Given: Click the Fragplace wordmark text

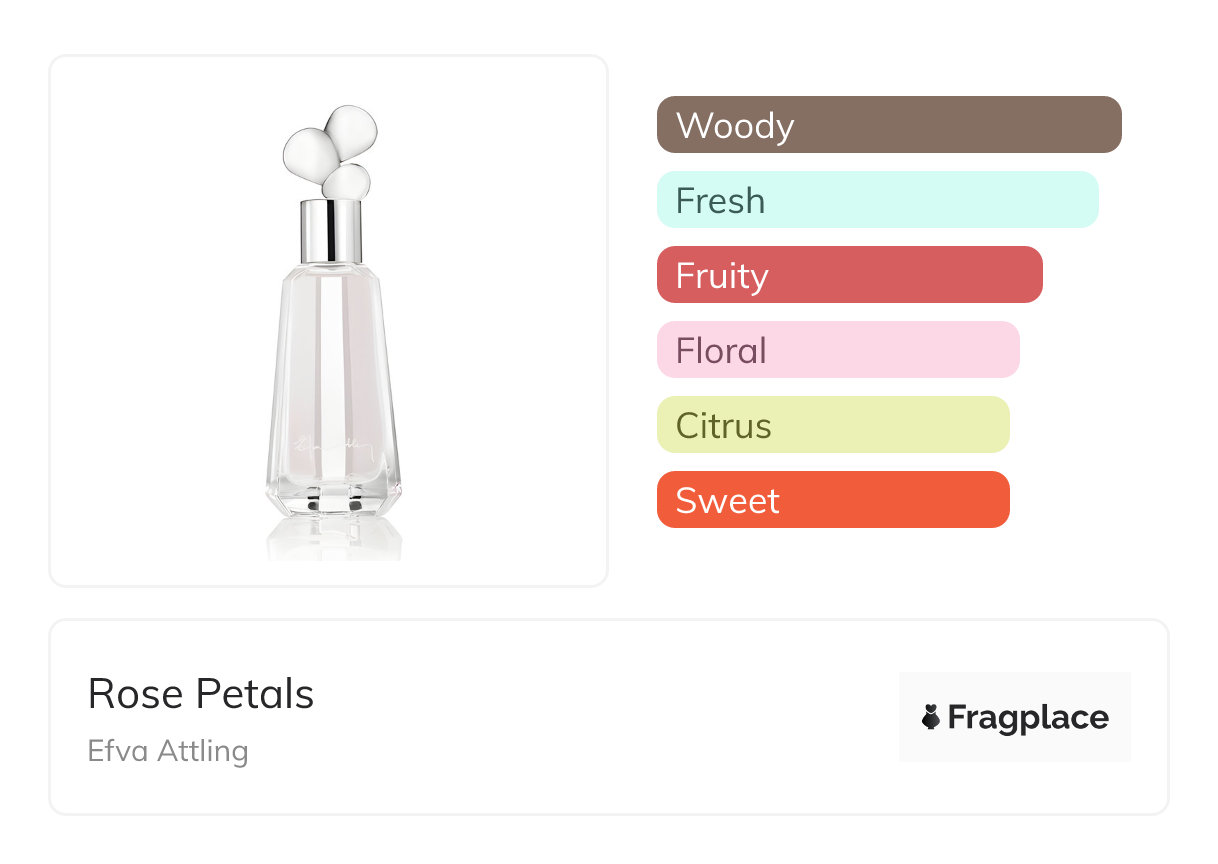Looking at the screenshot, I should point(1028,718).
